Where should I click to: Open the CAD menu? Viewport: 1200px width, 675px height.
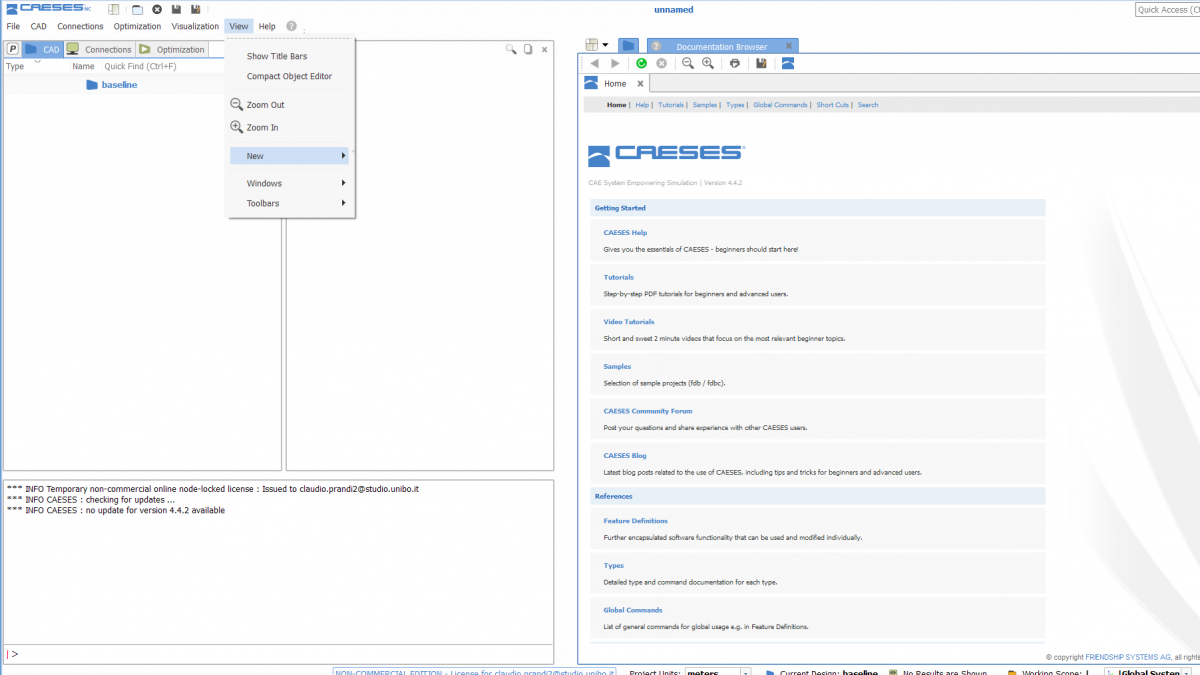(38, 26)
